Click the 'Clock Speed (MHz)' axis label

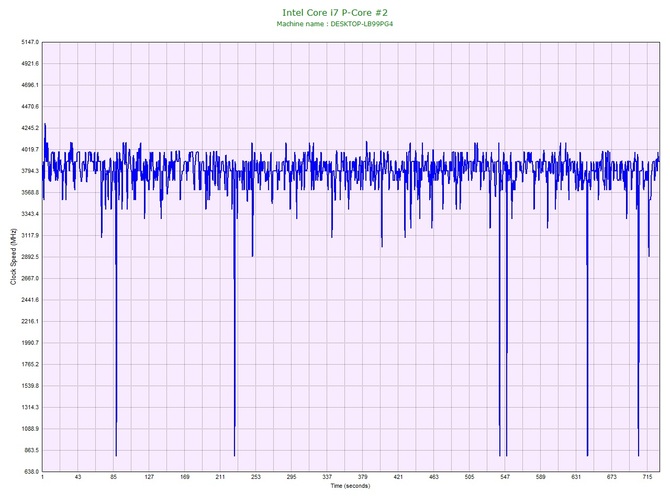14,257
